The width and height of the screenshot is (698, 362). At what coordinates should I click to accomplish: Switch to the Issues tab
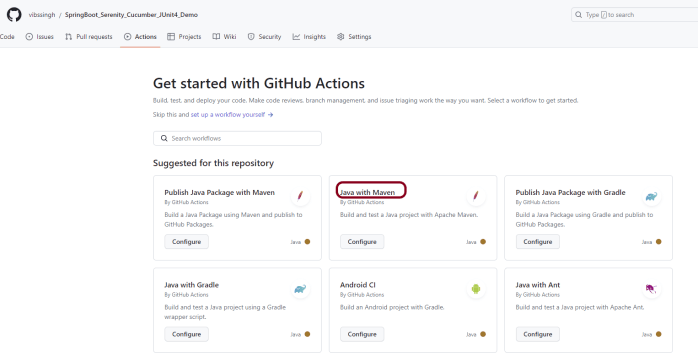point(40,37)
